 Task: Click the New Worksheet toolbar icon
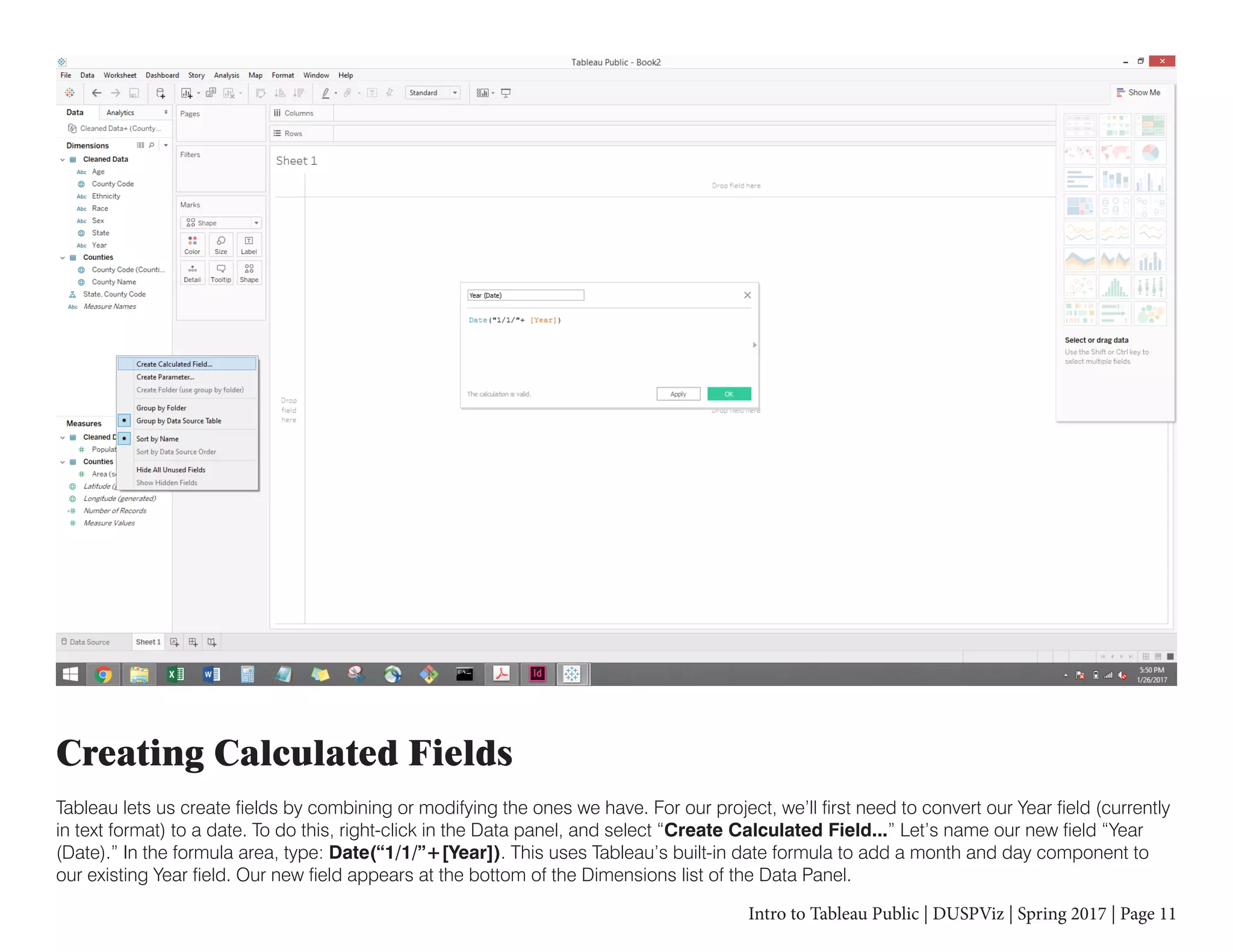187,93
